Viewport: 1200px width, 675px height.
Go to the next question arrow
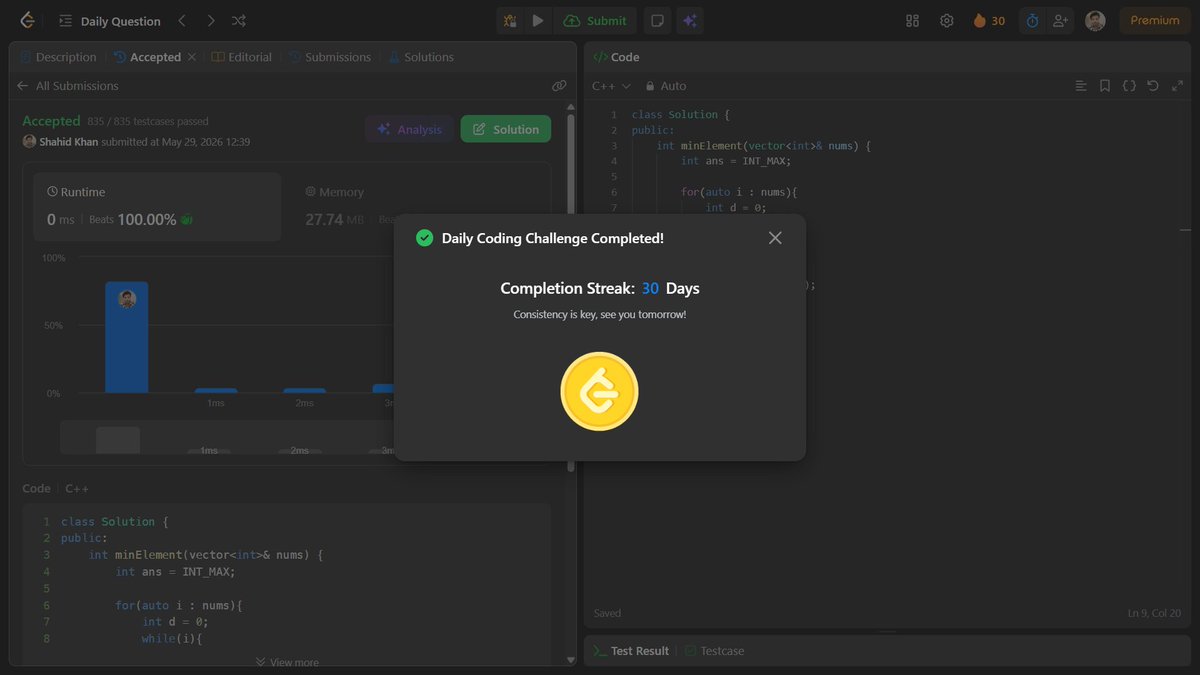(x=210, y=20)
